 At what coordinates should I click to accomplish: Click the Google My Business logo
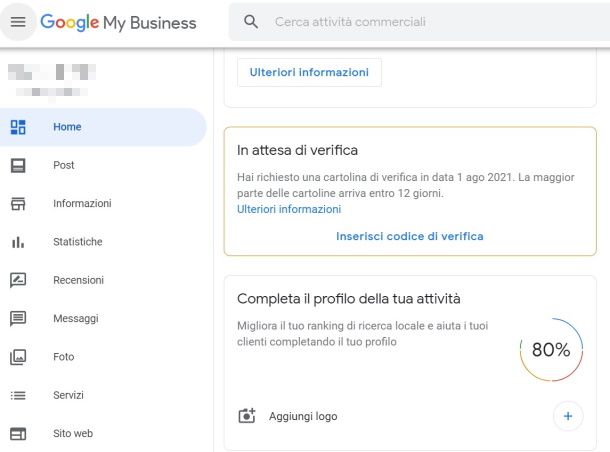pos(118,22)
